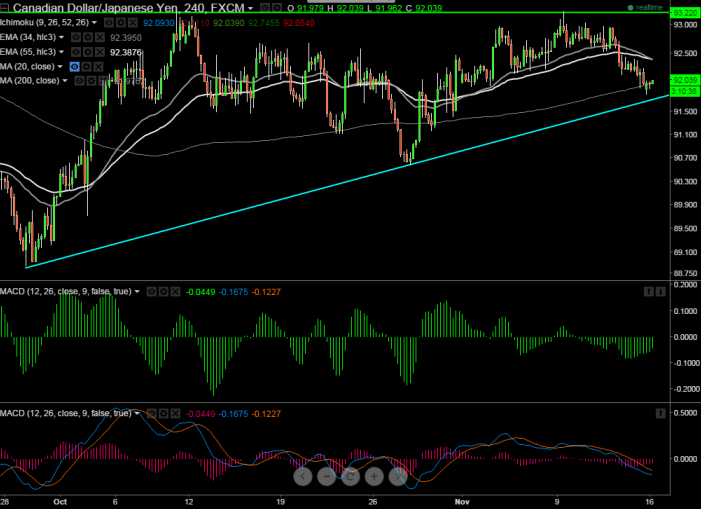Delete EMA (55, hlc3) using its X icon
This screenshot has width=701, height=509.
coord(100,52)
